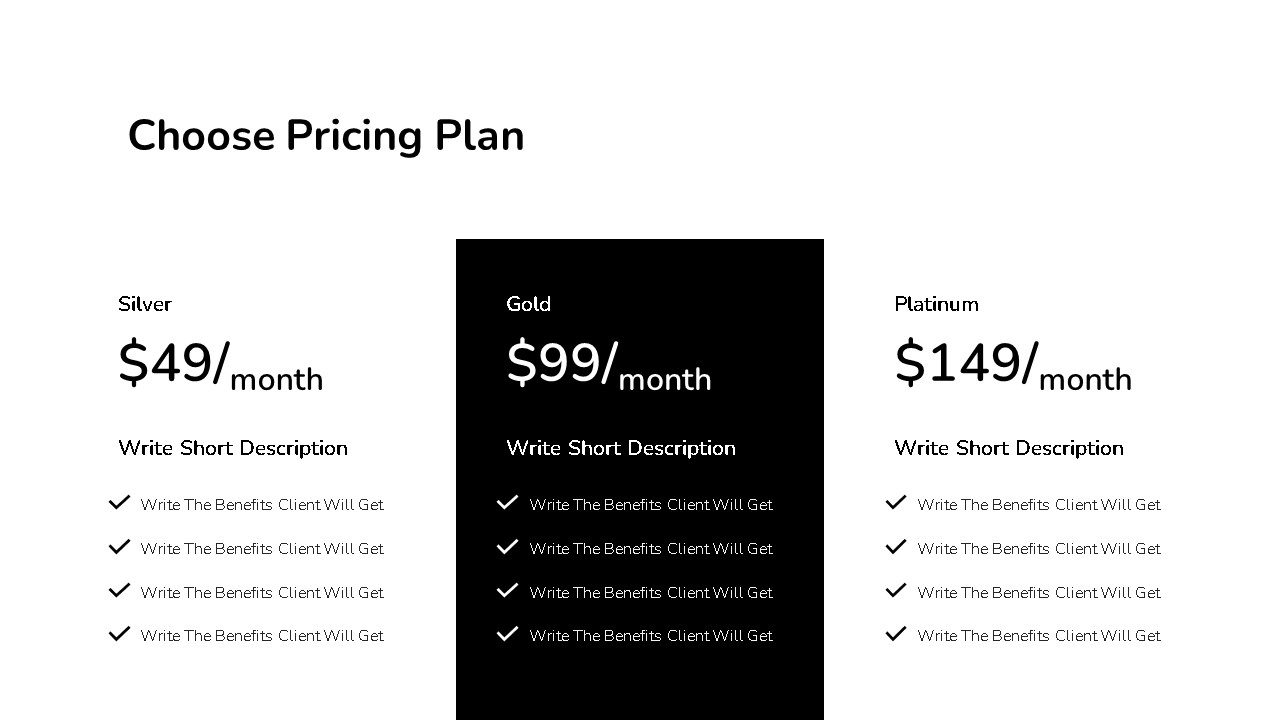Click the fourth checkmark in Platinum column
The image size is (1280, 720).
click(x=896, y=633)
